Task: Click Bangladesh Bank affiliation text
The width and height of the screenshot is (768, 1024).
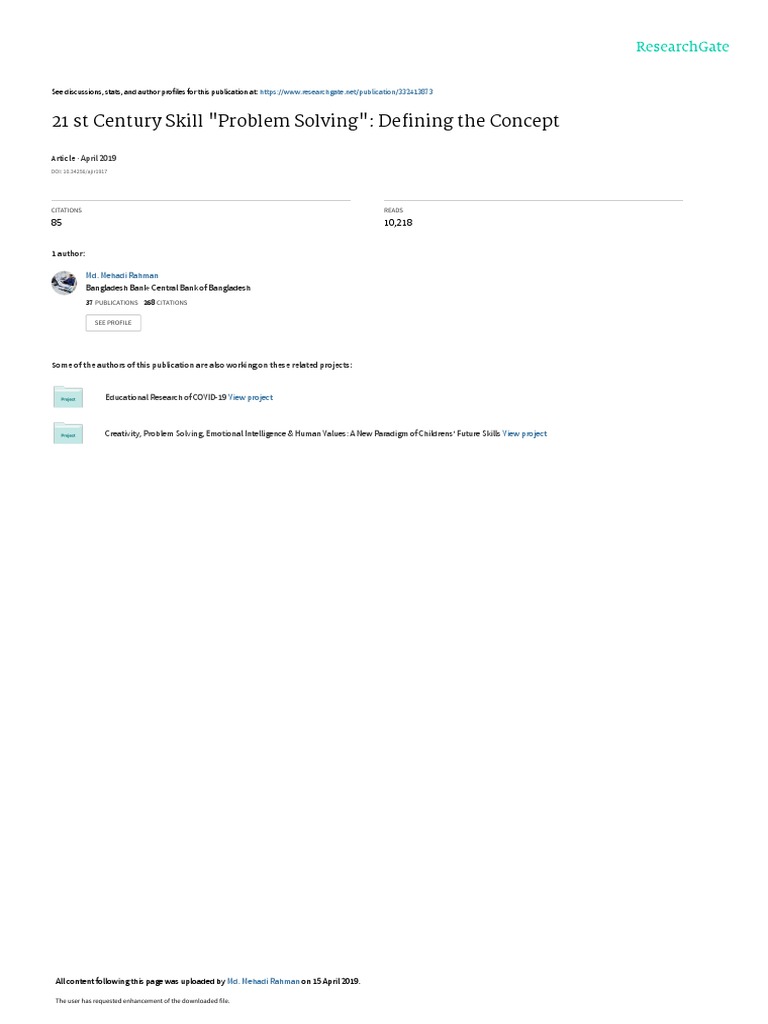Action: click(168, 288)
